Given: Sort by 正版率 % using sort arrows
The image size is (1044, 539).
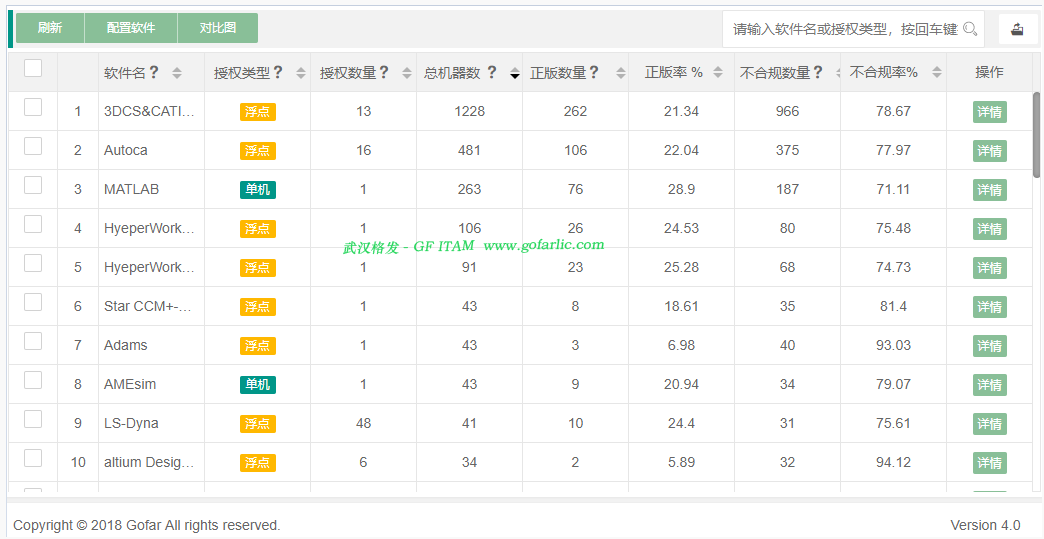Looking at the screenshot, I should click(718, 73).
